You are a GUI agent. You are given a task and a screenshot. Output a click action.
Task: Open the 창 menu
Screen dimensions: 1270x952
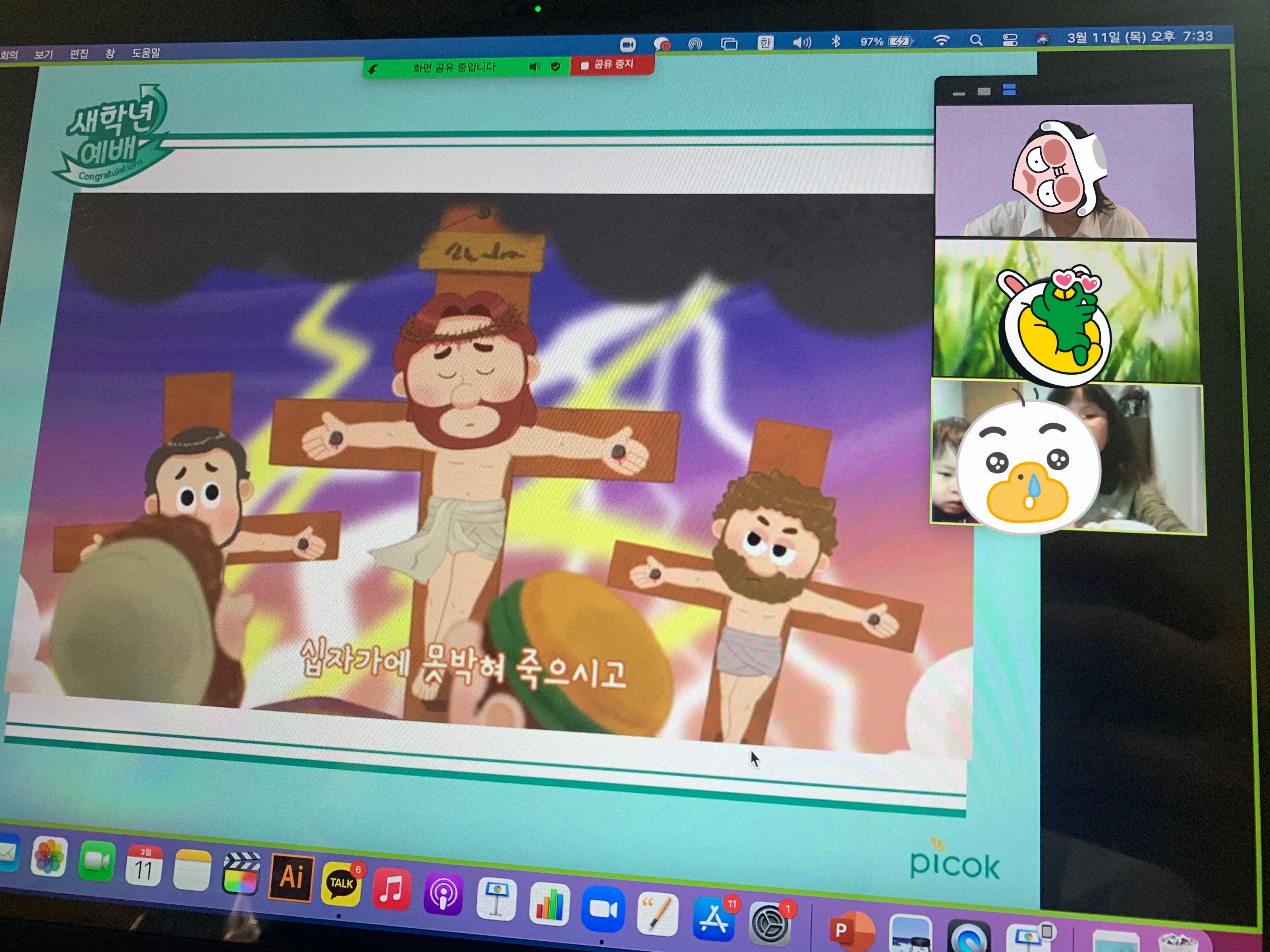pos(110,53)
